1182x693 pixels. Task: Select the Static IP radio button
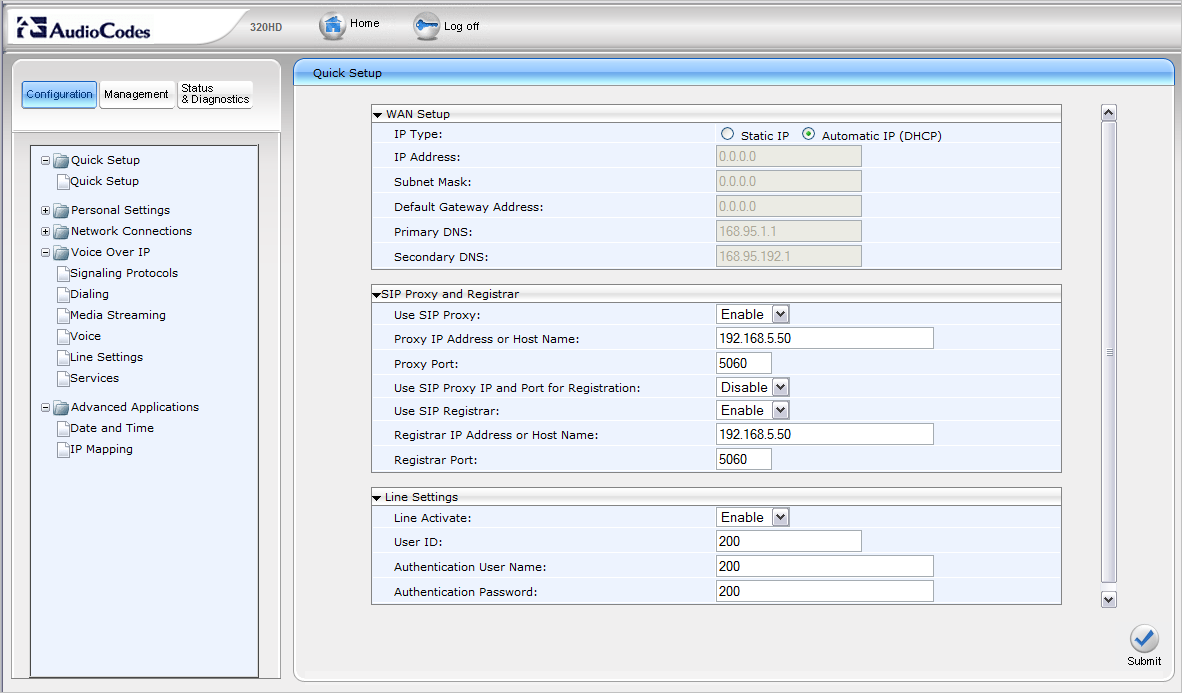(727, 135)
